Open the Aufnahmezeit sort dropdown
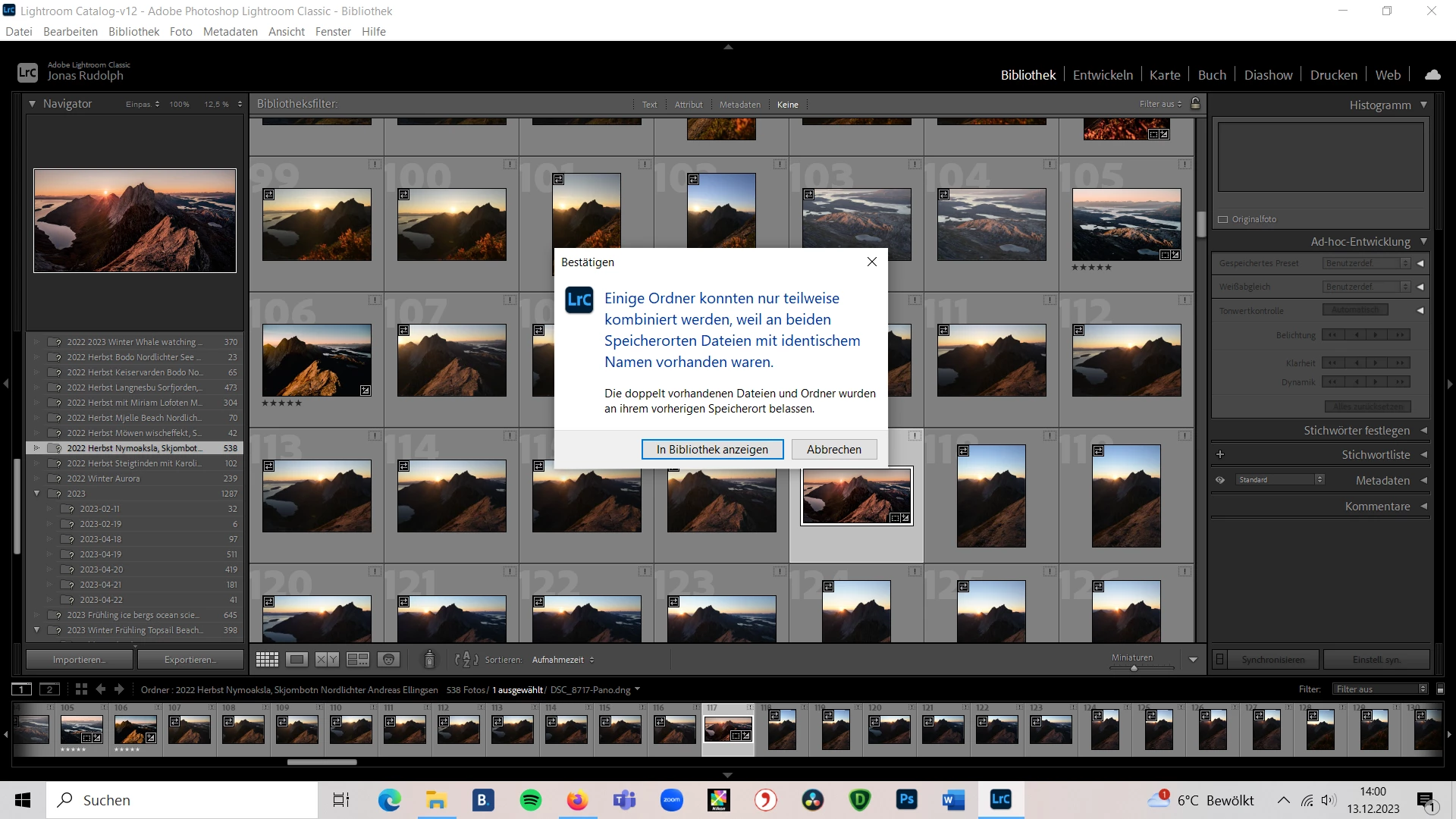 coord(563,660)
